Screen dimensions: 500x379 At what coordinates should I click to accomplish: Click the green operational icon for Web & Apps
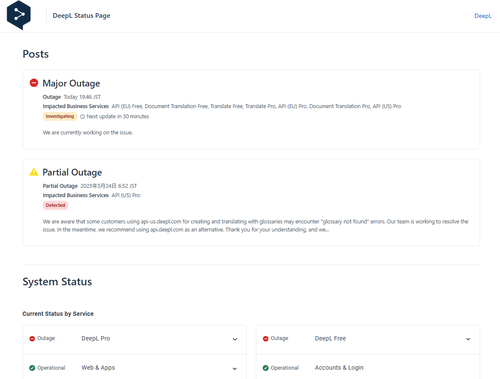(x=32, y=368)
